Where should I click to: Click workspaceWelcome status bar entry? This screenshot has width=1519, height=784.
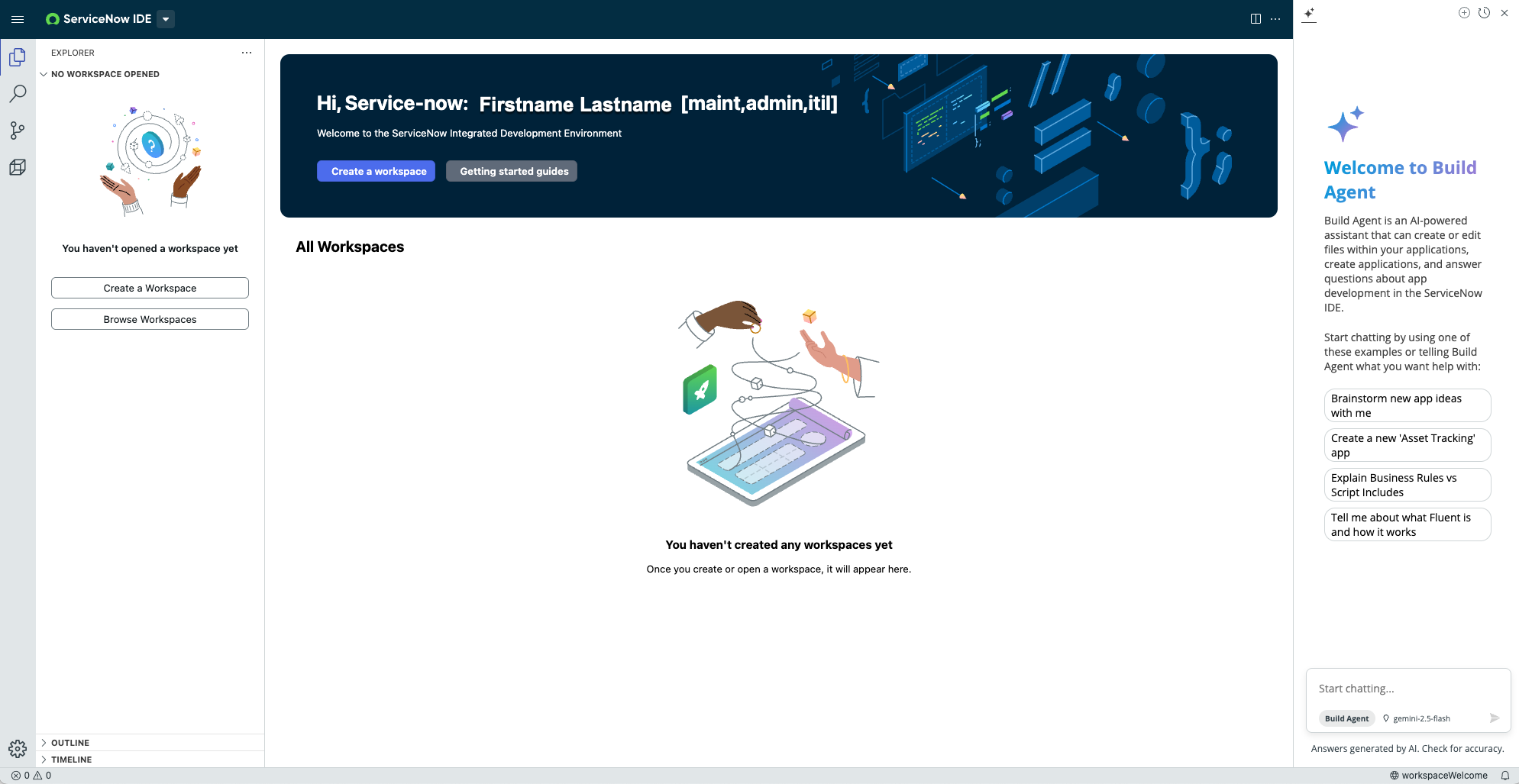(x=1438, y=776)
